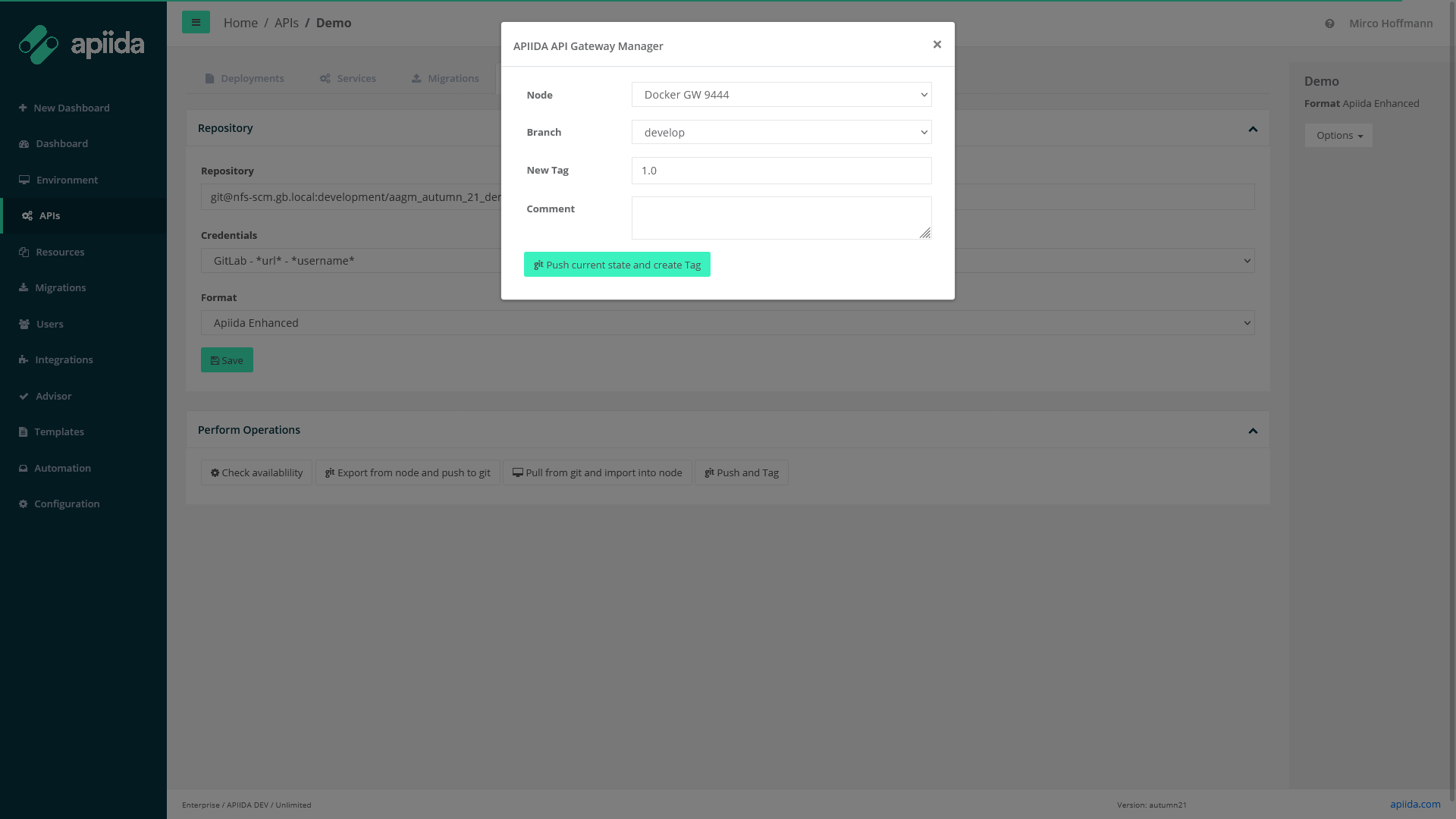Viewport: 1456px width, 819px height.
Task: Open Resources in sidebar
Action: pyautogui.click(x=60, y=252)
